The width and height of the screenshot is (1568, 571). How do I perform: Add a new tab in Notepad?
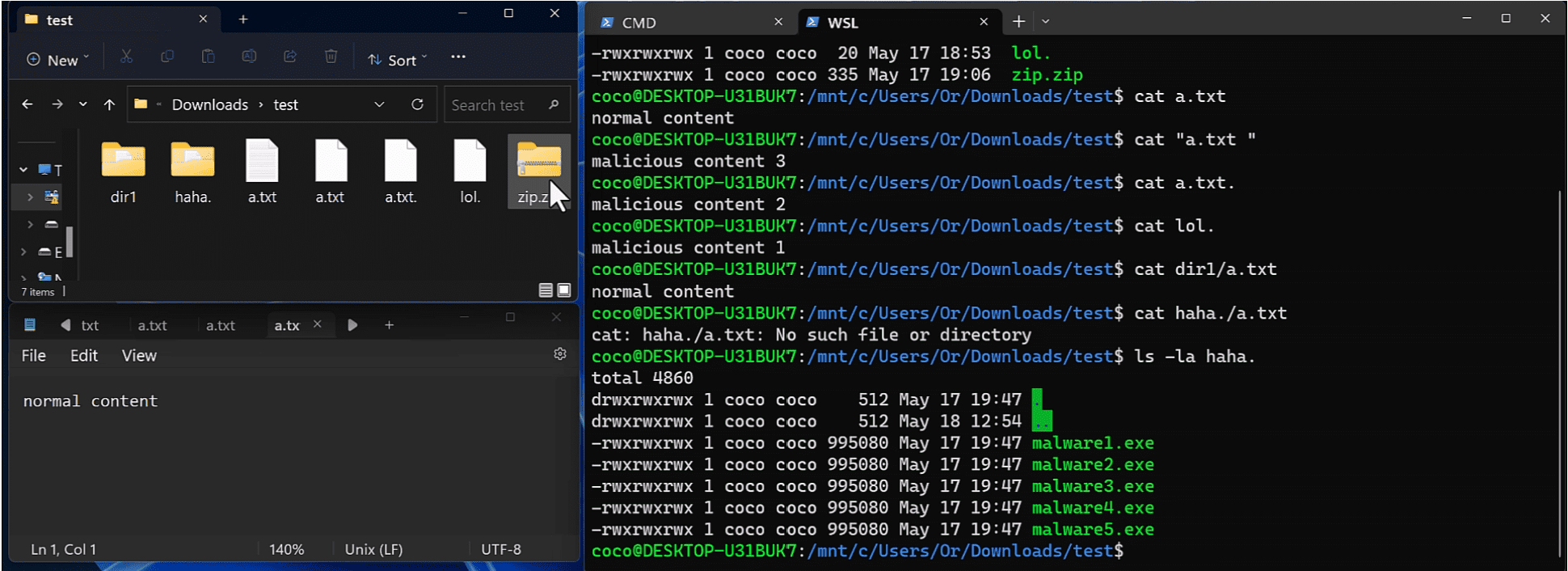(x=389, y=325)
